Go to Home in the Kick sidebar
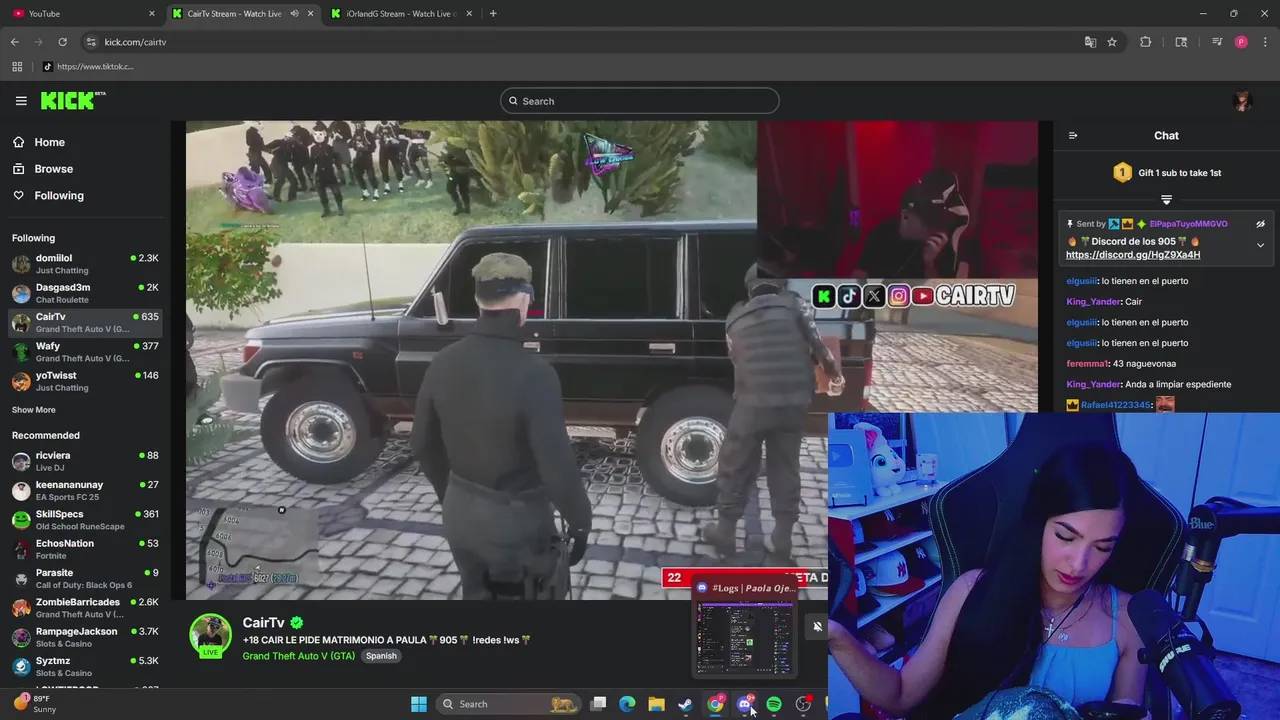This screenshot has width=1280, height=720. 49,142
